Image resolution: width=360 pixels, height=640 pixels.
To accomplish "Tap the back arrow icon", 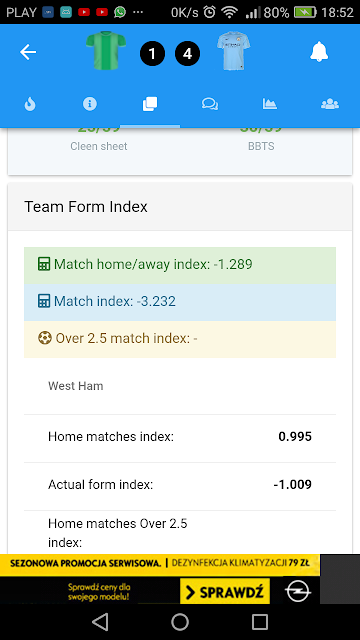I will pos(28,52).
